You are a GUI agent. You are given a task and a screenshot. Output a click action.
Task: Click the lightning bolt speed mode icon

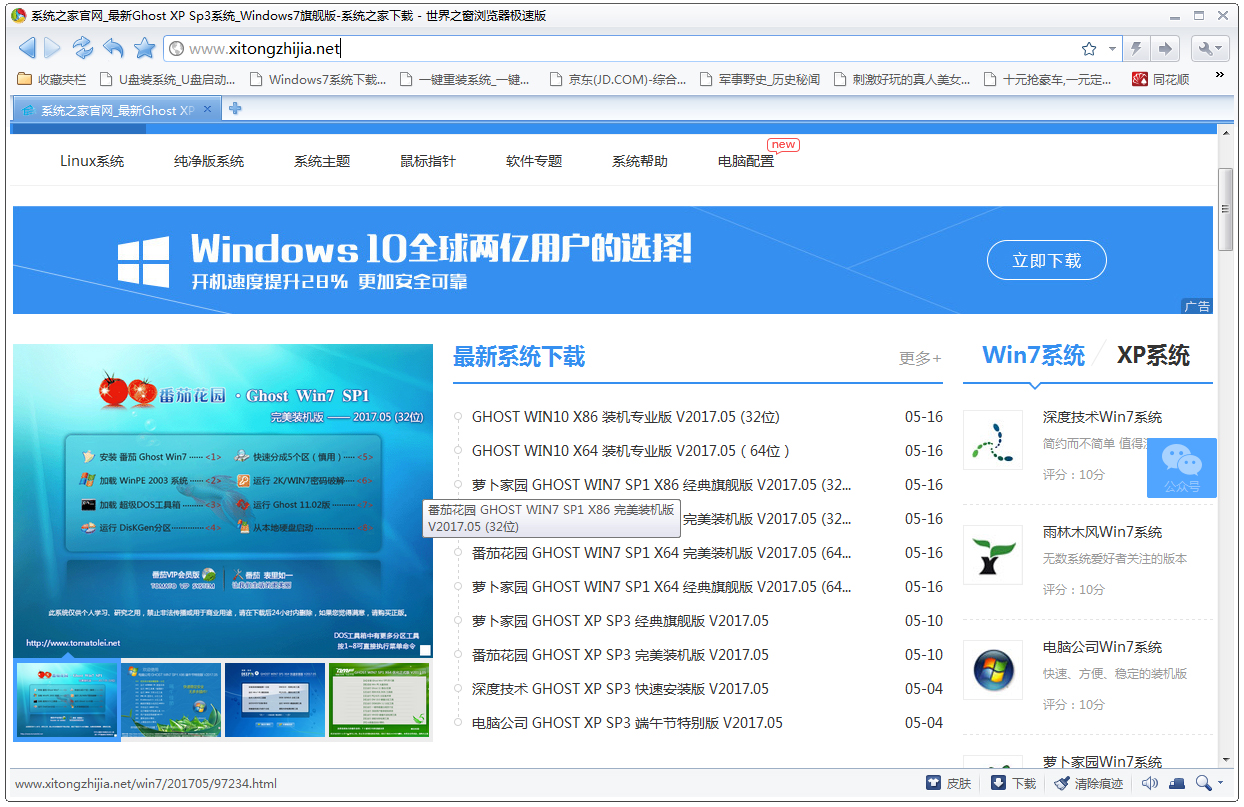[x=1136, y=49]
